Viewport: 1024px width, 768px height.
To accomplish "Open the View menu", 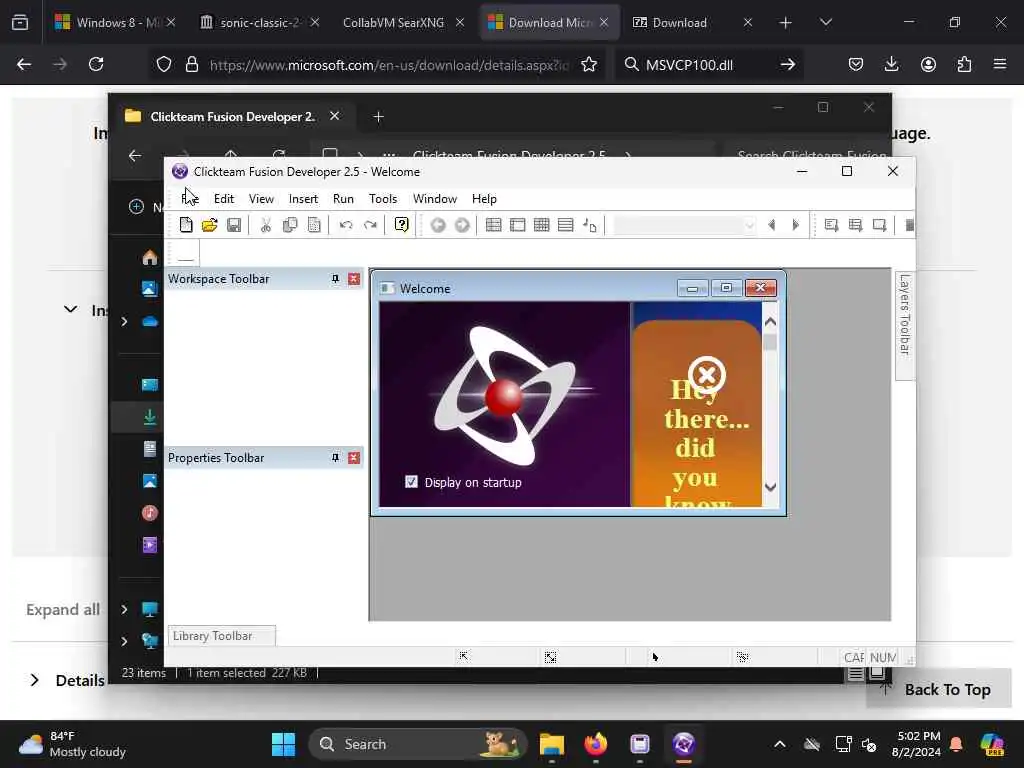I will point(261,199).
